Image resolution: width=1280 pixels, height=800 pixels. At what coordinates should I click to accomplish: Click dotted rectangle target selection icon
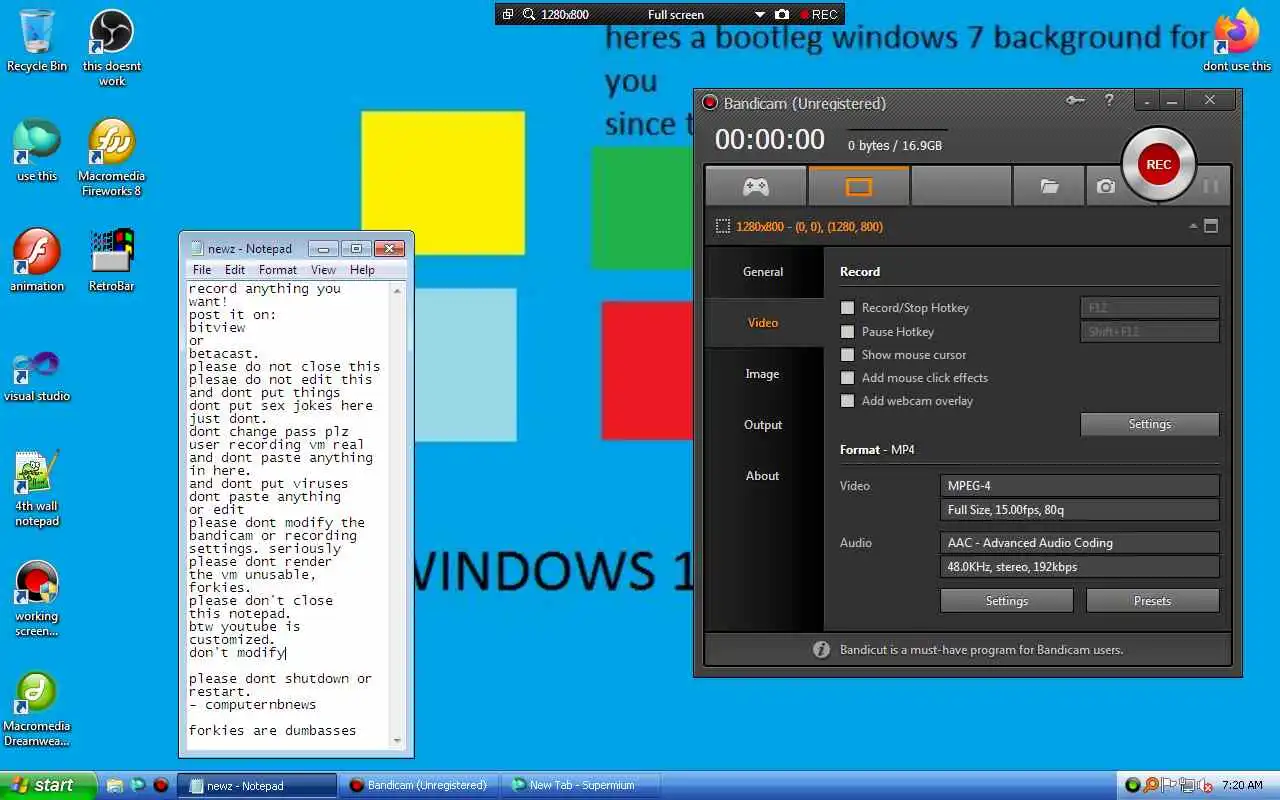click(723, 227)
